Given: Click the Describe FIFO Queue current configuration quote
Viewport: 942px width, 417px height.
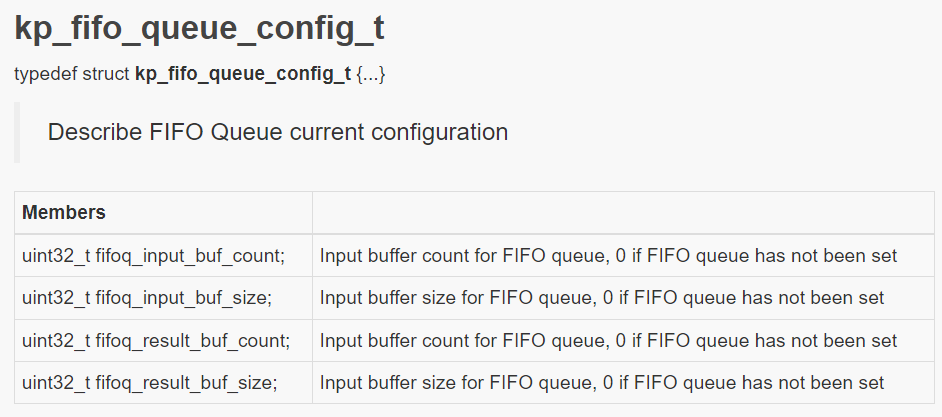Looking at the screenshot, I should tap(278, 132).
